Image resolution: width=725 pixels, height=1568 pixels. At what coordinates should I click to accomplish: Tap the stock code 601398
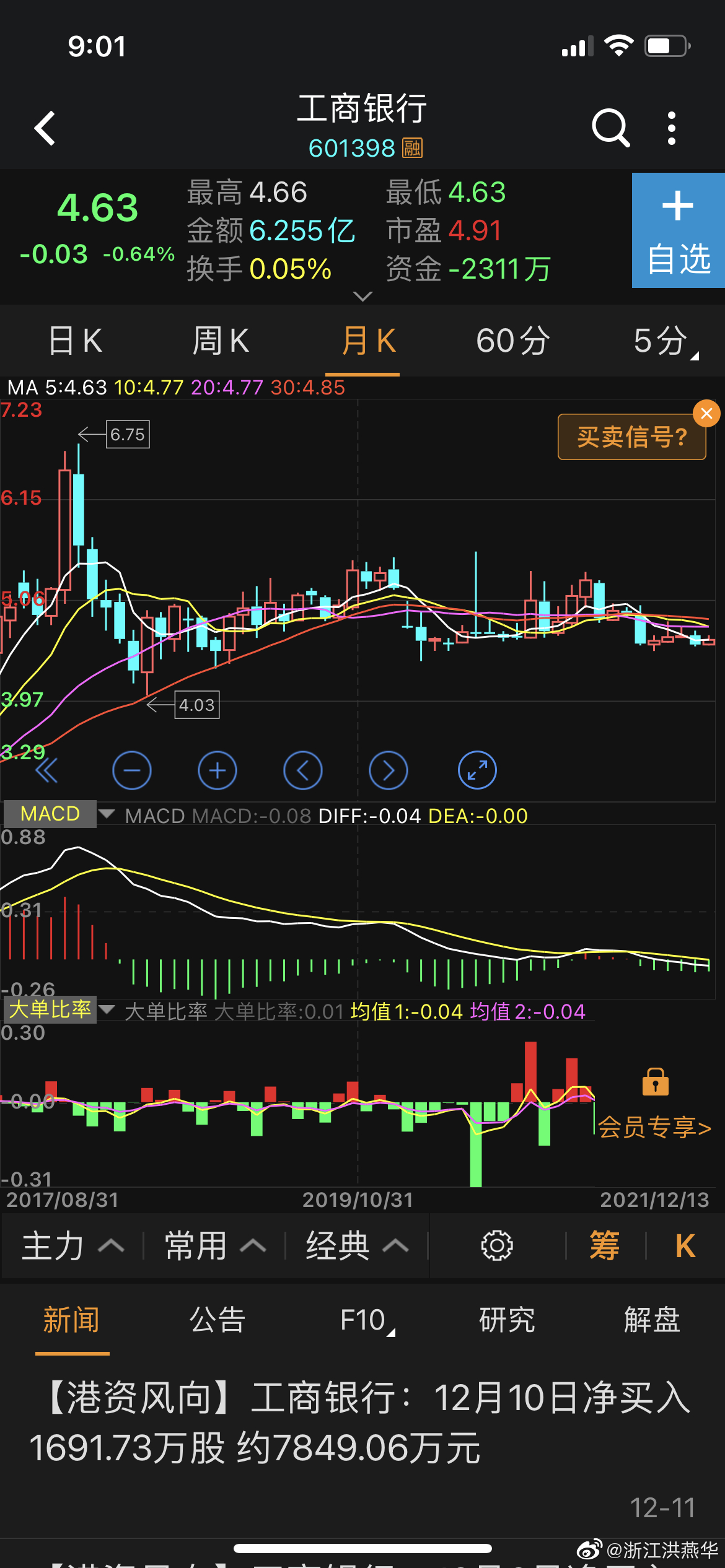(x=351, y=148)
